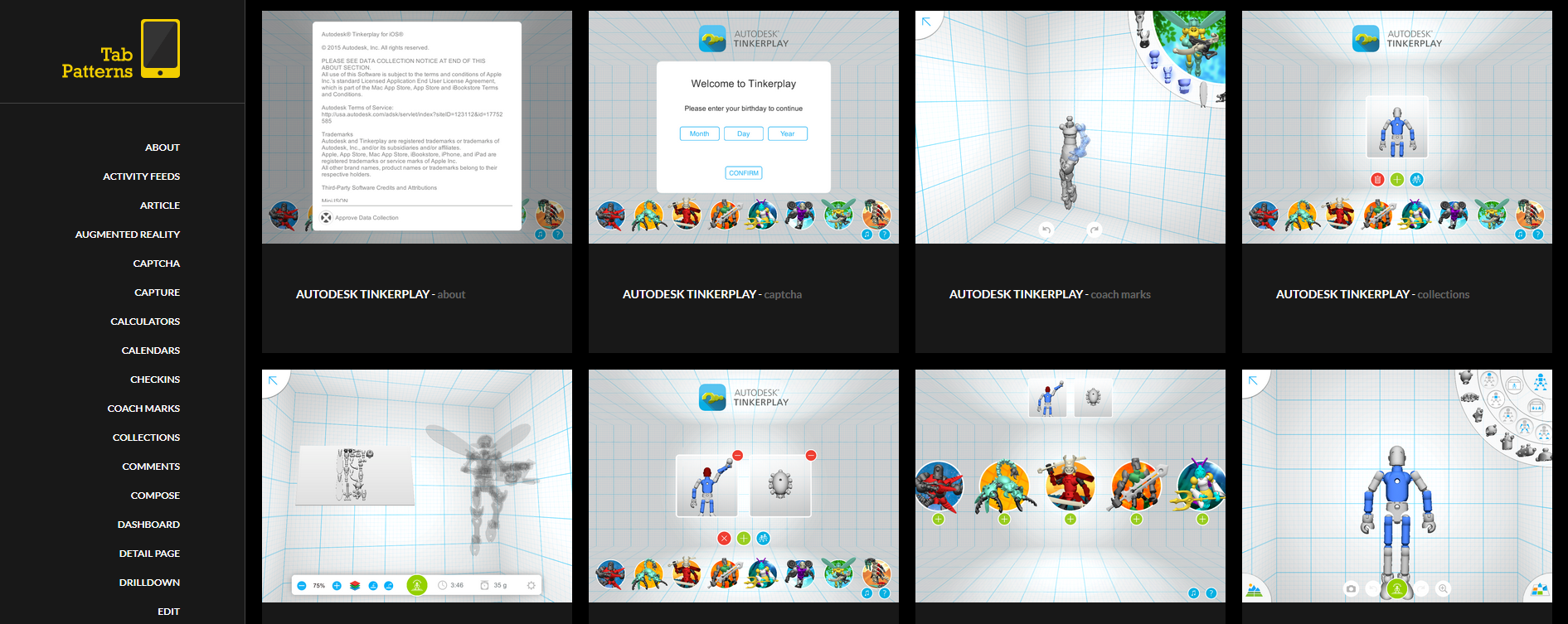Open 'Autodesk Tinkerplay - coach marks' title link
Viewport: 1568px width, 624px height.
click(x=1050, y=294)
